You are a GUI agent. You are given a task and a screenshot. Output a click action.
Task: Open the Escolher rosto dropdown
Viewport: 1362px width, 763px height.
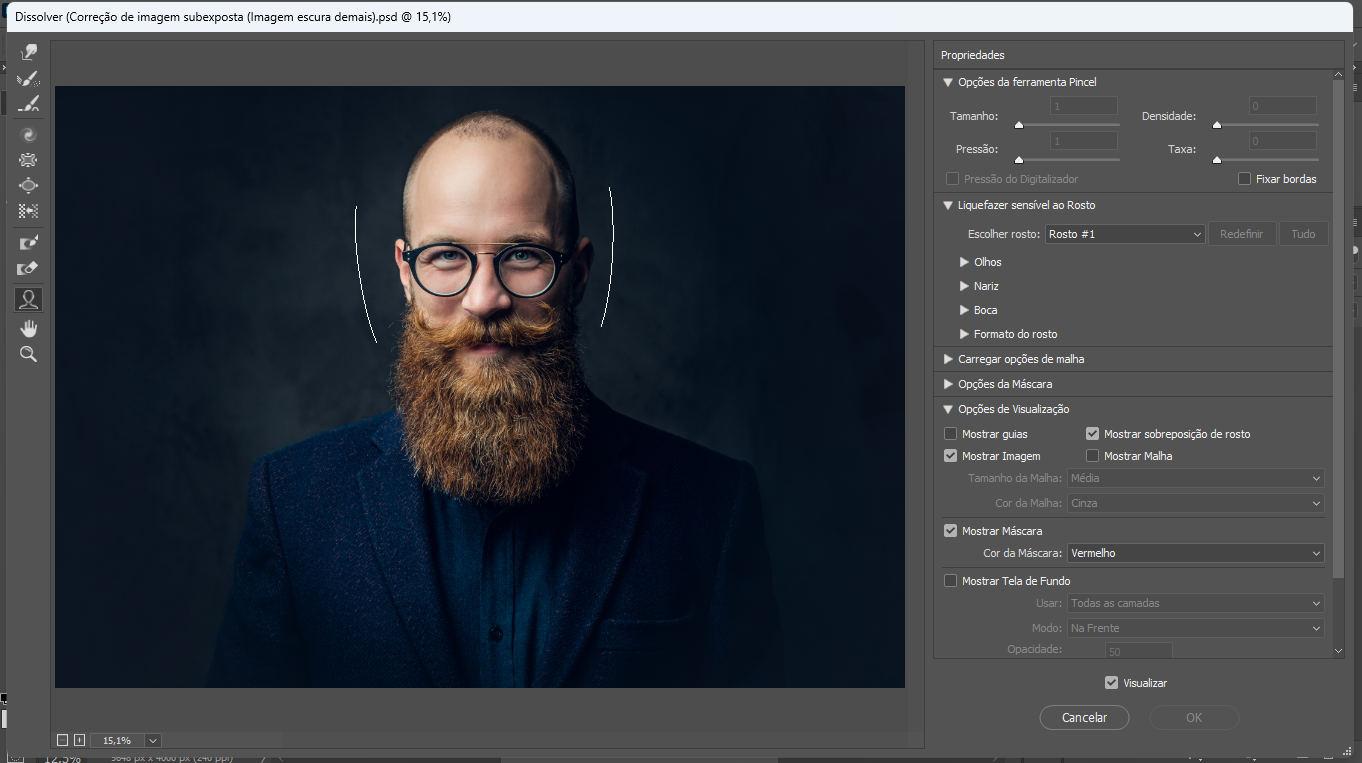pyautogui.click(x=1125, y=234)
